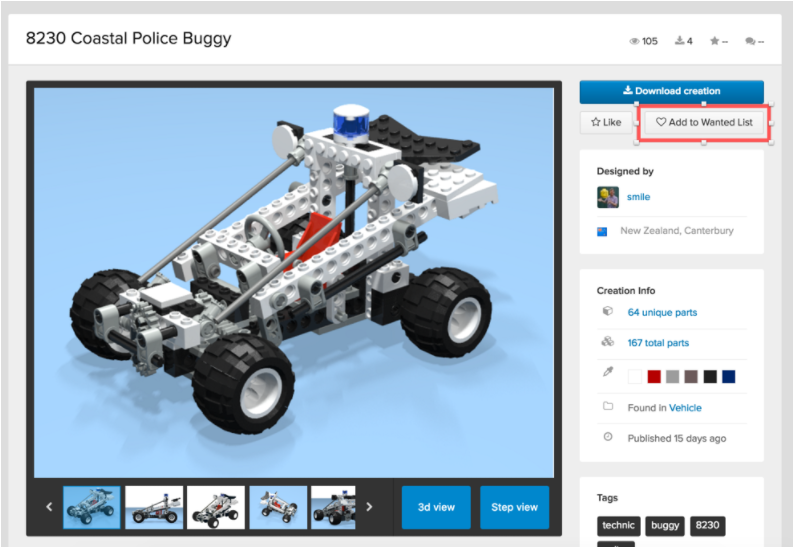Select the technic tag

click(619, 525)
